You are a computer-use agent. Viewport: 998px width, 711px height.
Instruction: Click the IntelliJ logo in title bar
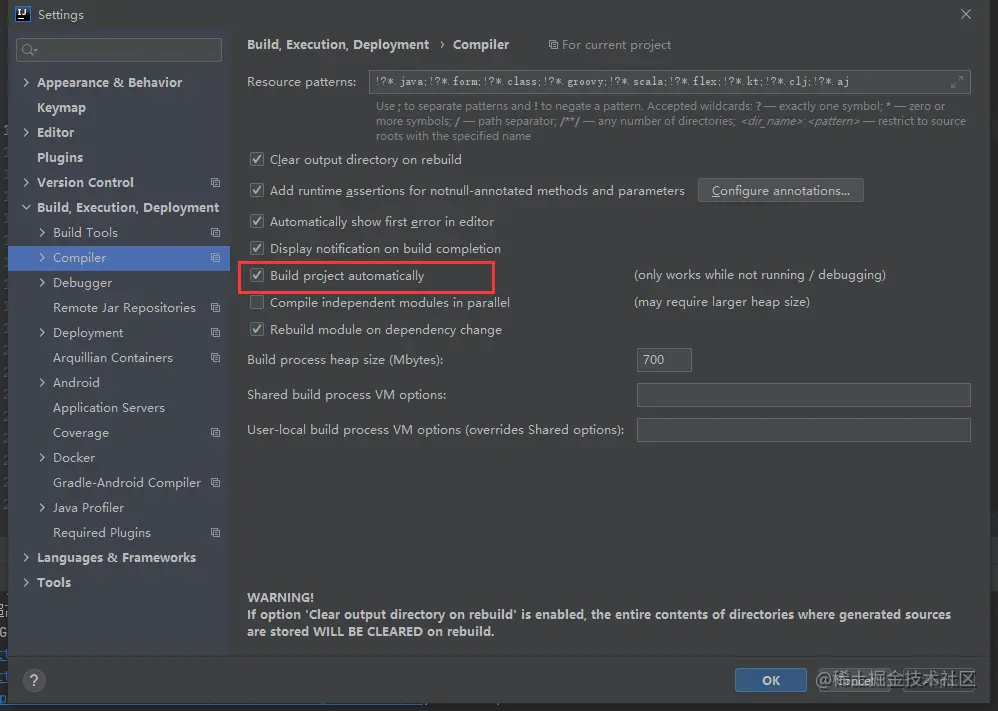(x=23, y=14)
